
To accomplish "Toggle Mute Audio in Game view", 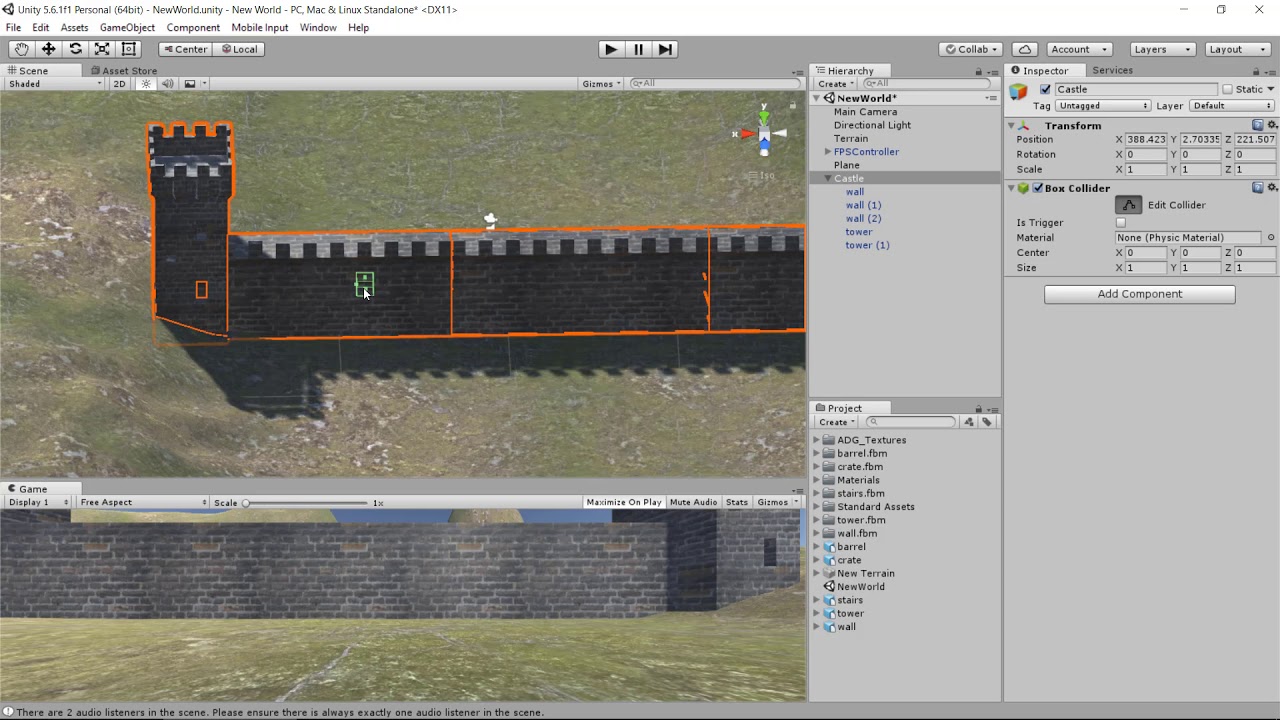I will click(x=693, y=502).
